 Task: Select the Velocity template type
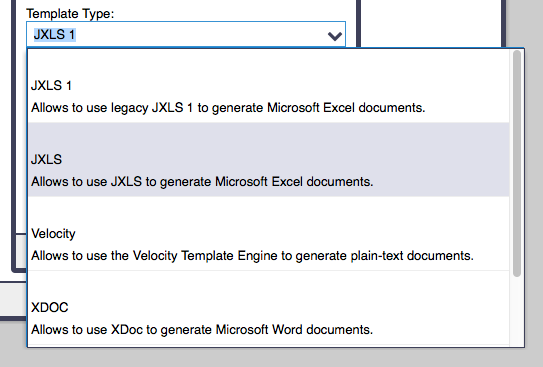click(x=269, y=234)
